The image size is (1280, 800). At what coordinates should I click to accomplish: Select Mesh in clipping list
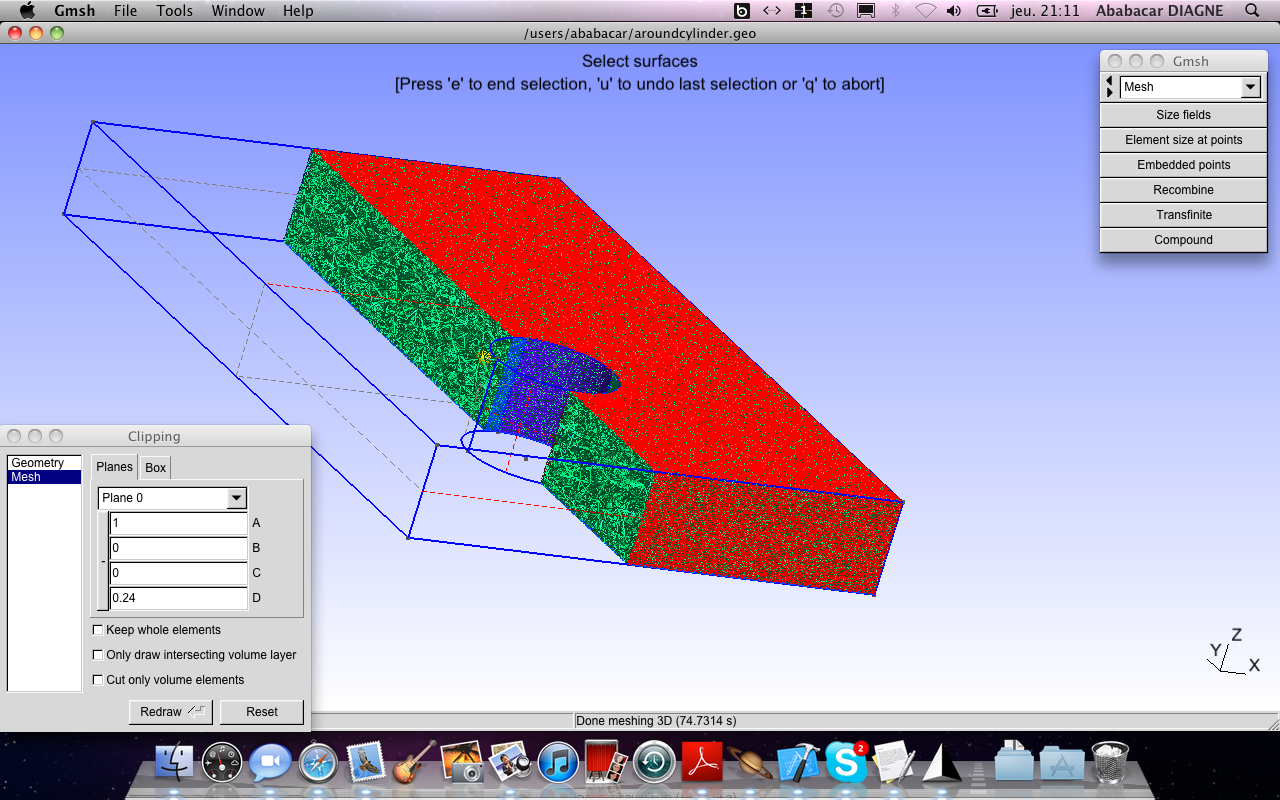[44, 477]
